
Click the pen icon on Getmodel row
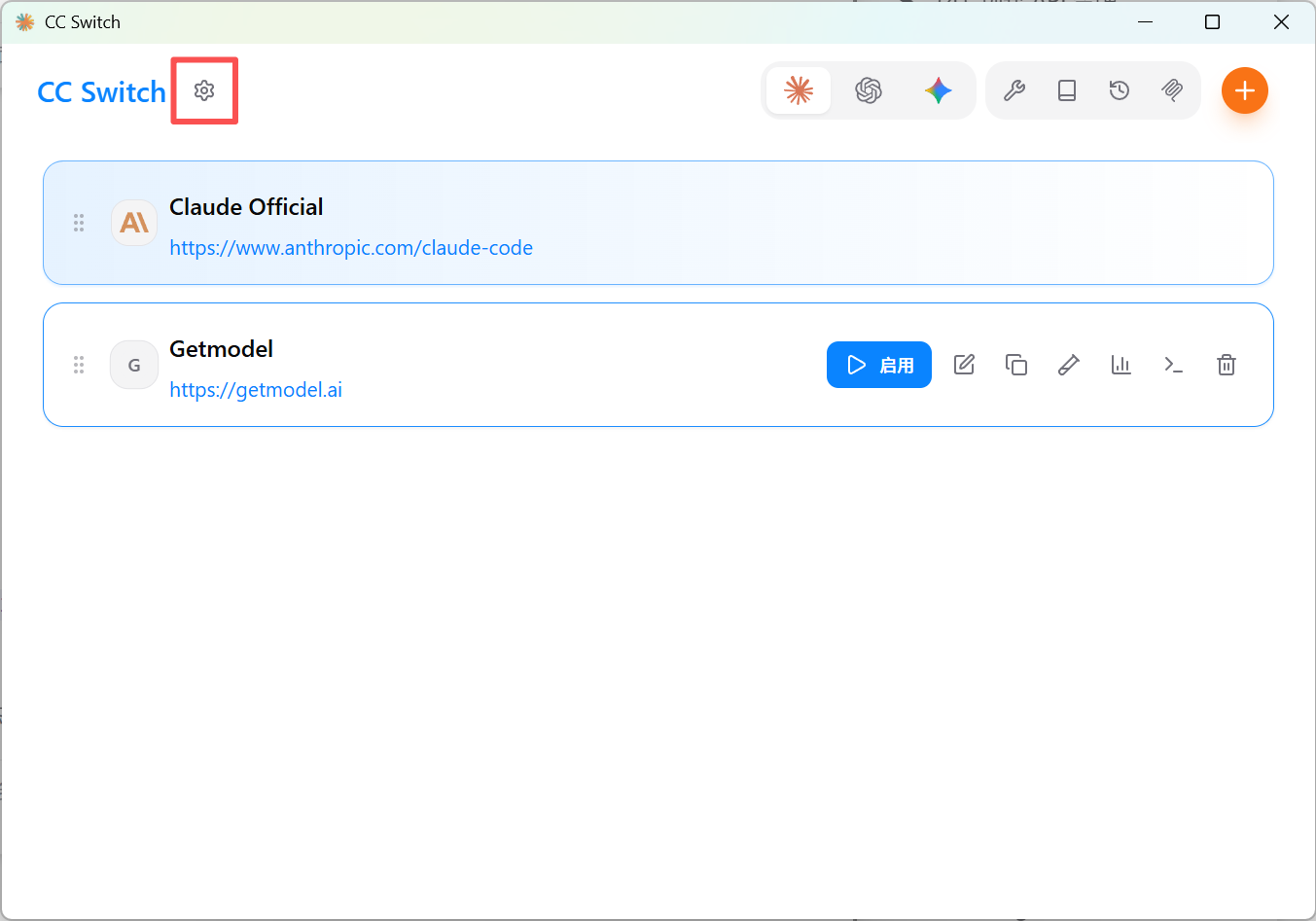click(x=1069, y=365)
